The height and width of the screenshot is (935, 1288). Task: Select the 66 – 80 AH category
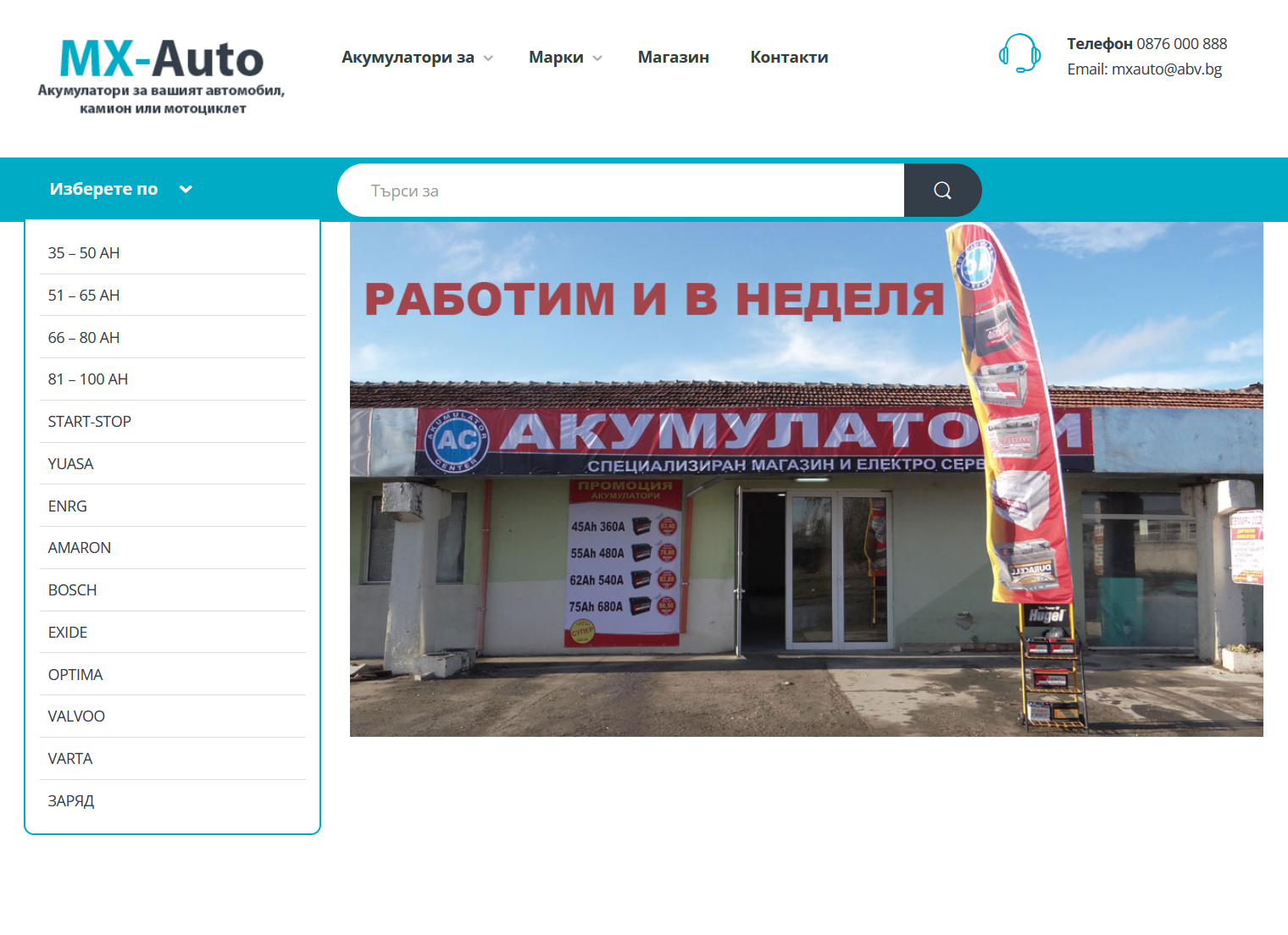pyautogui.click(x=173, y=338)
